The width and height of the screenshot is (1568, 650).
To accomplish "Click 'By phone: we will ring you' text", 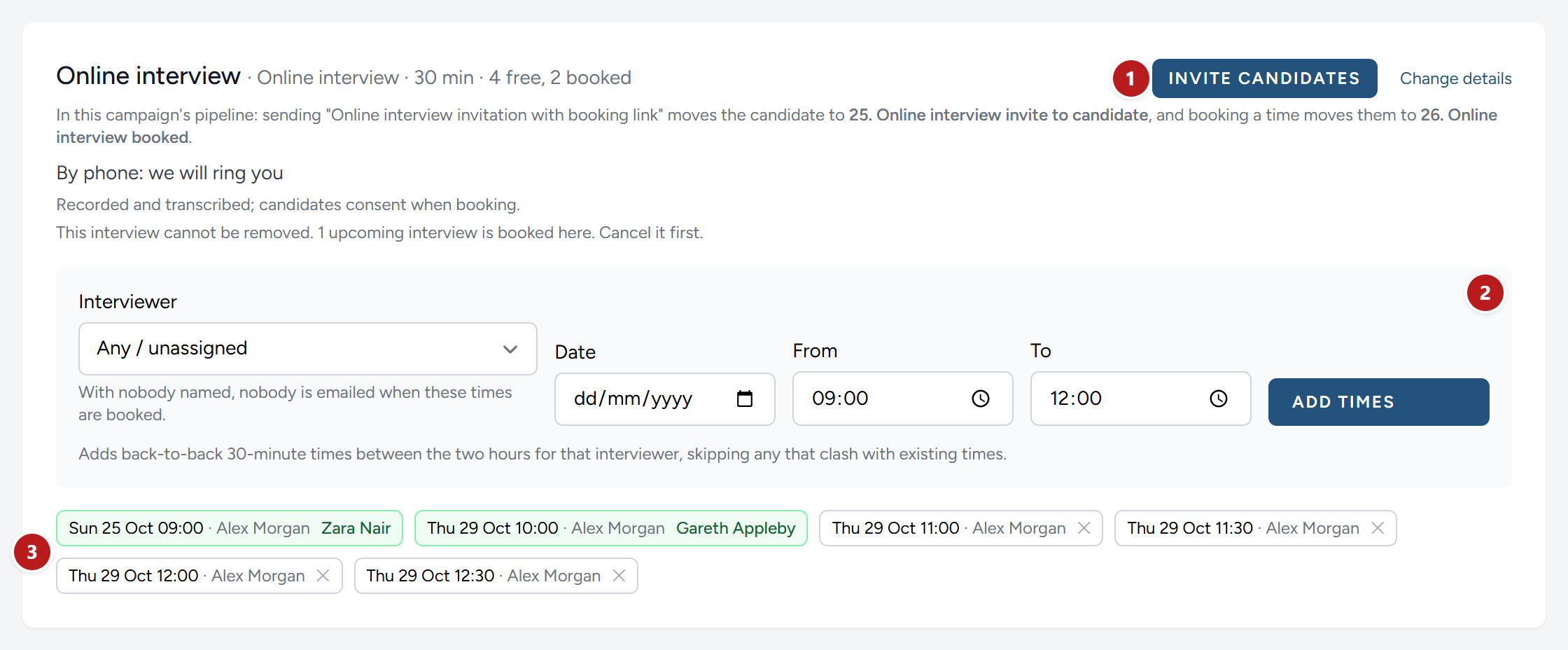I will click(x=170, y=173).
